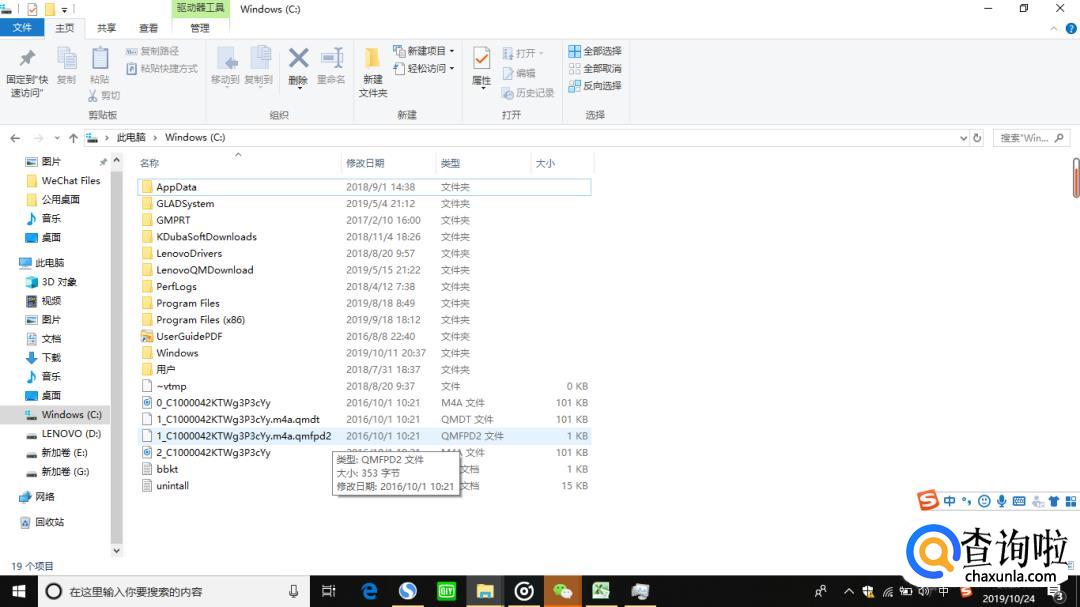Open the Open (打开) dropdown in ribbon

(x=523, y=53)
